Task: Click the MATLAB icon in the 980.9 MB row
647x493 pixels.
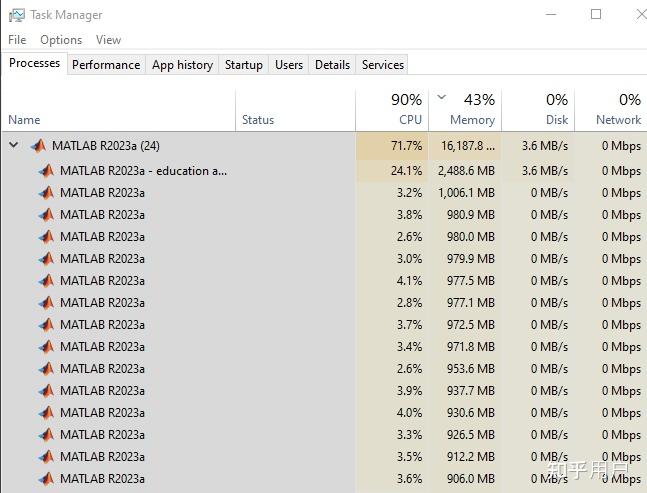Action: (x=46, y=215)
